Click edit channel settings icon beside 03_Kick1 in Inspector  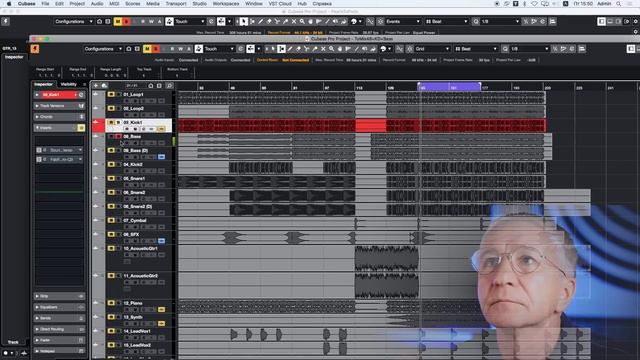click(81, 95)
